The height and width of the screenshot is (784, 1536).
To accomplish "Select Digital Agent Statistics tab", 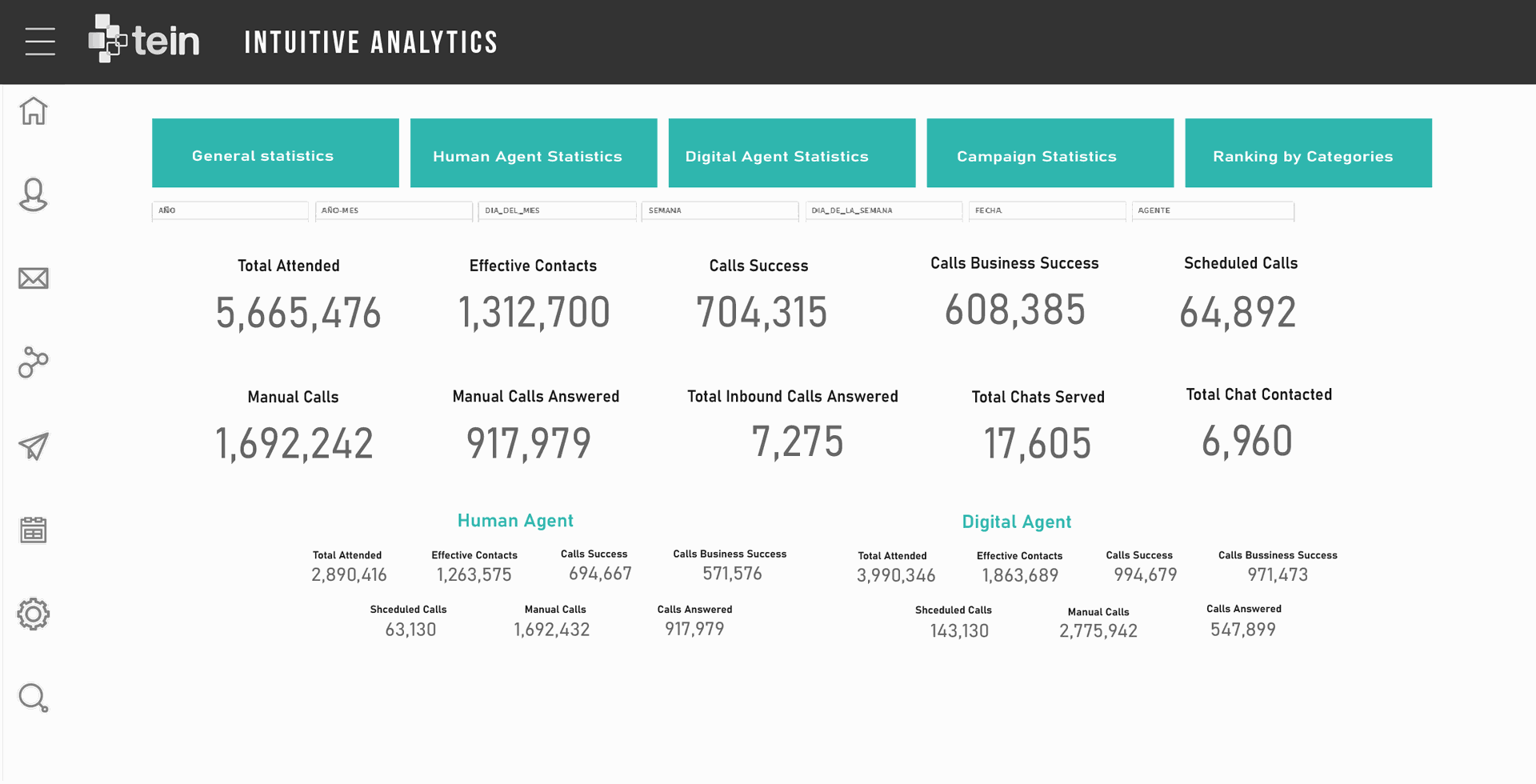I will pyautogui.click(x=792, y=154).
